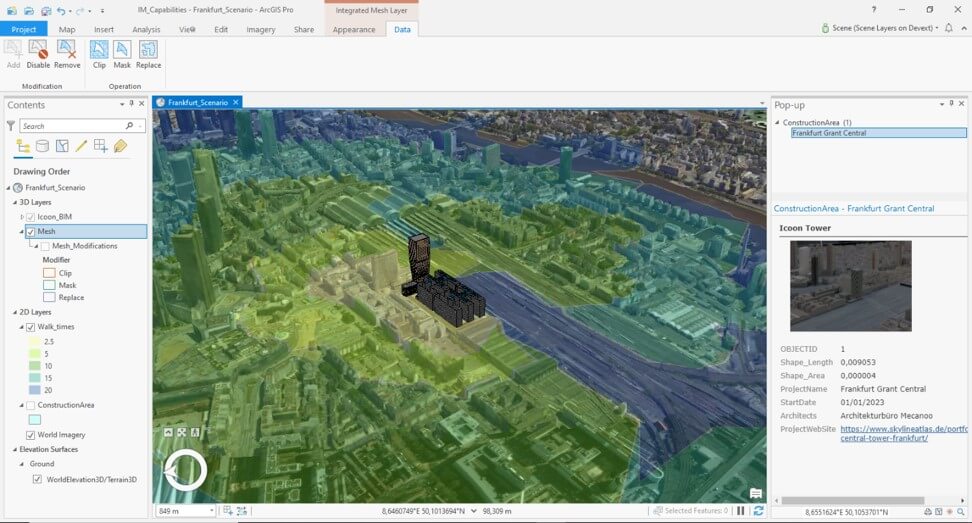Click the Clip modifier color swatch
Image resolution: width=972 pixels, height=523 pixels.
[x=49, y=273]
